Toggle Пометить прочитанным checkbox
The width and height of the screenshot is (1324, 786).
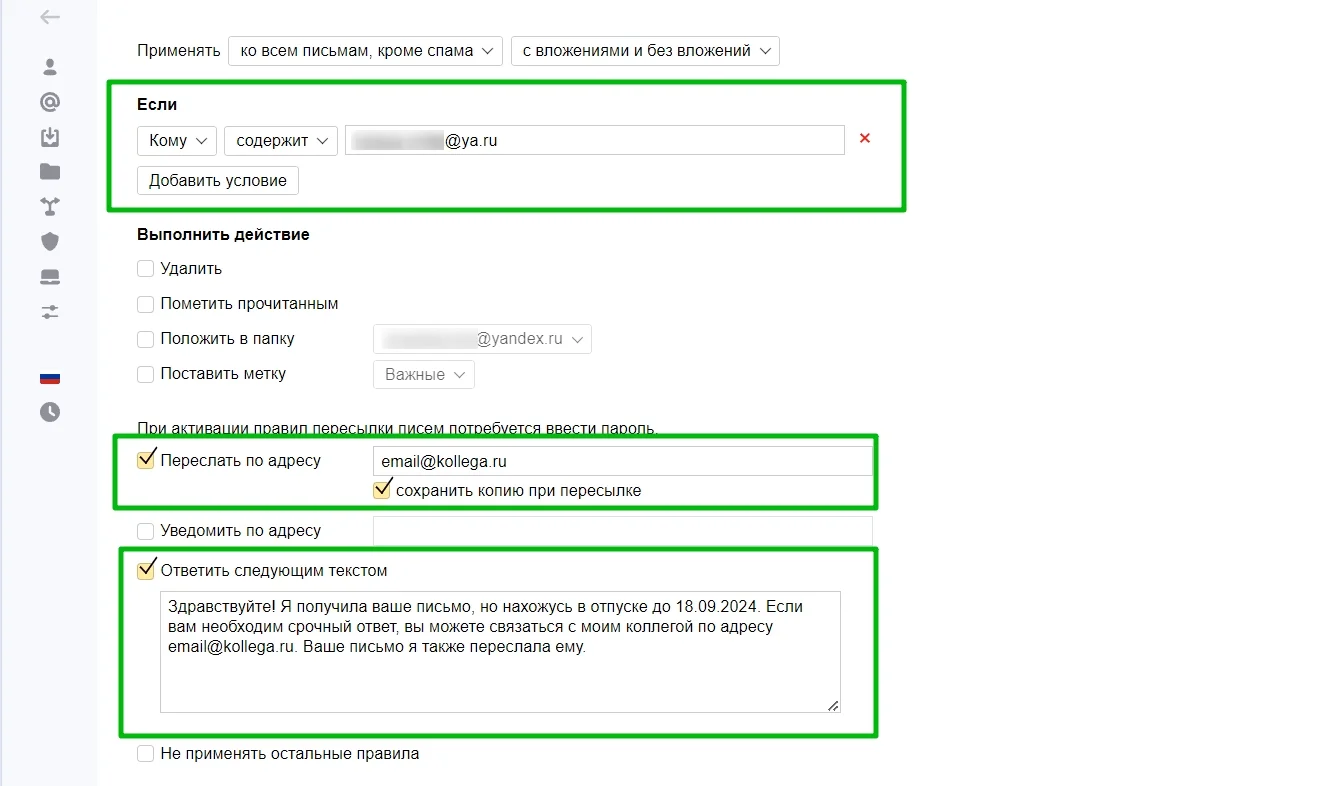pos(145,303)
